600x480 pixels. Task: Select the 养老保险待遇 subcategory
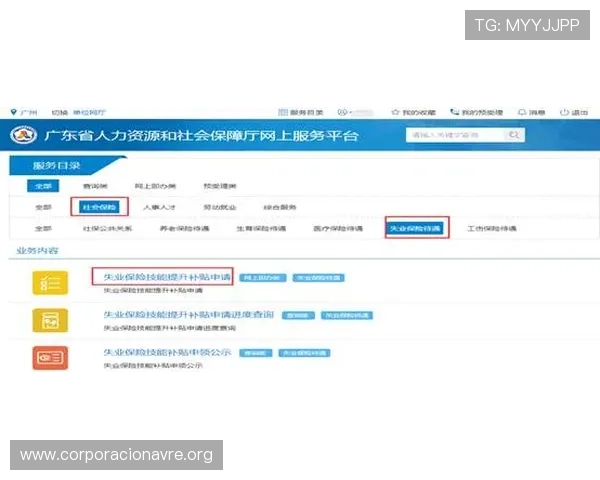[x=184, y=229]
